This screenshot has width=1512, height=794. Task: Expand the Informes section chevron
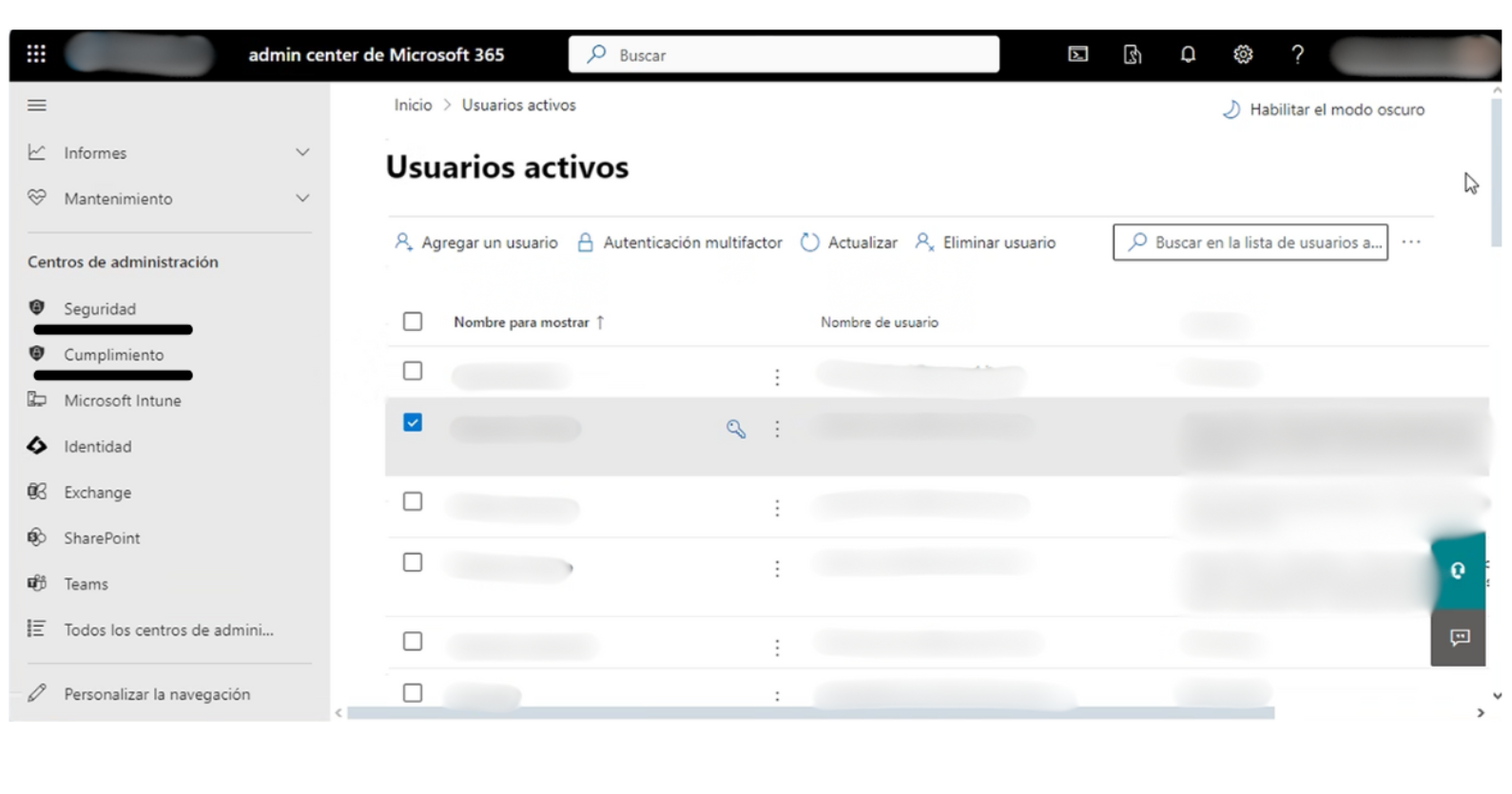(x=302, y=152)
